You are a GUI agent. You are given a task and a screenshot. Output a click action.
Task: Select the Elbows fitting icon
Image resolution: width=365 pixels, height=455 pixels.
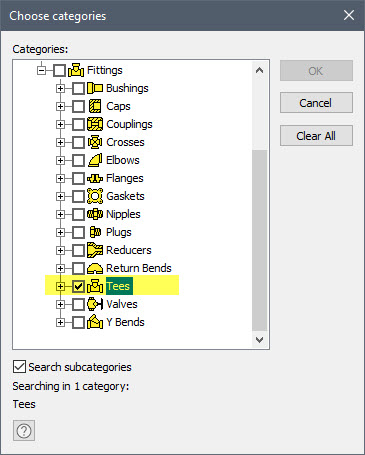(95, 160)
